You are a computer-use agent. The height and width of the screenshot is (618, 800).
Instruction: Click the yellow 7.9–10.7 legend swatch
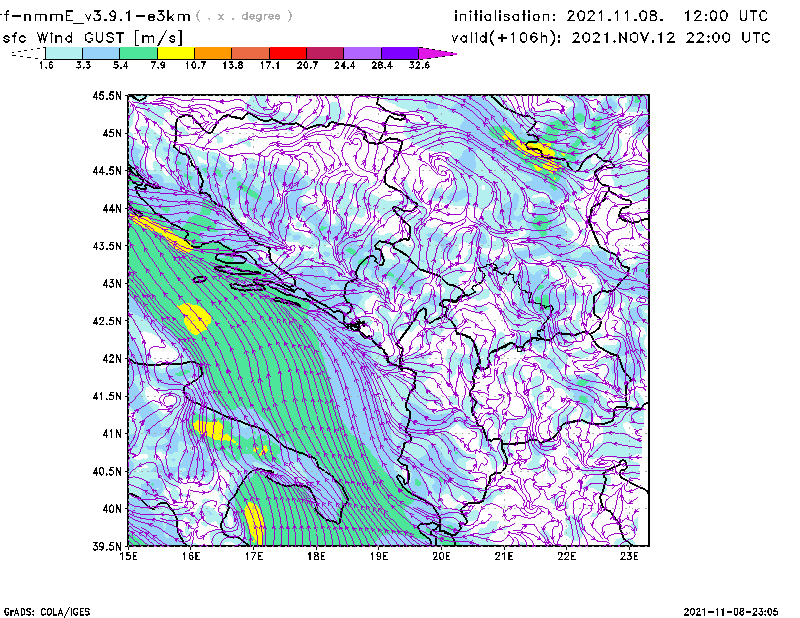click(176, 53)
